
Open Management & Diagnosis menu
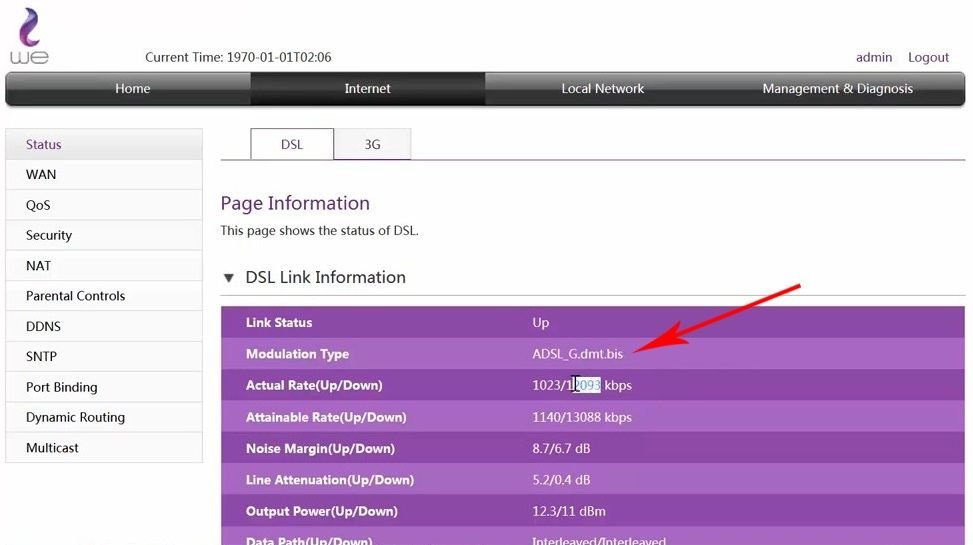837,89
